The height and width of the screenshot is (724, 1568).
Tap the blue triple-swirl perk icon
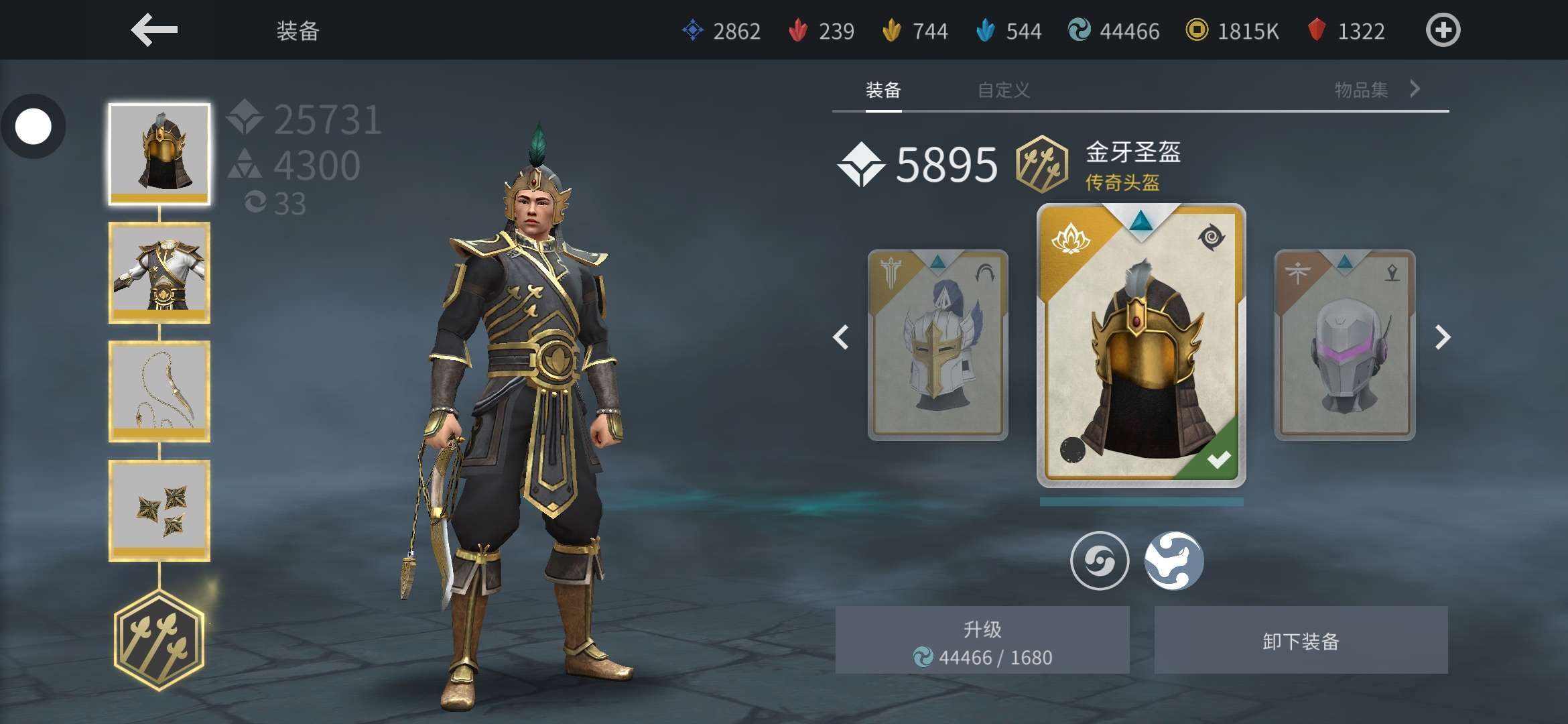[x=1174, y=560]
